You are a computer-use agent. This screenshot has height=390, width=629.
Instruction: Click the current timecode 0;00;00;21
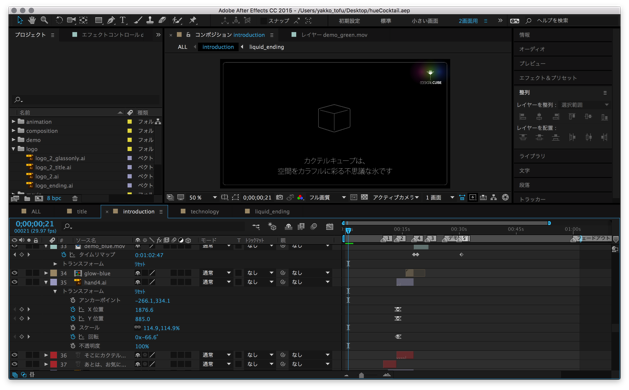coord(34,224)
